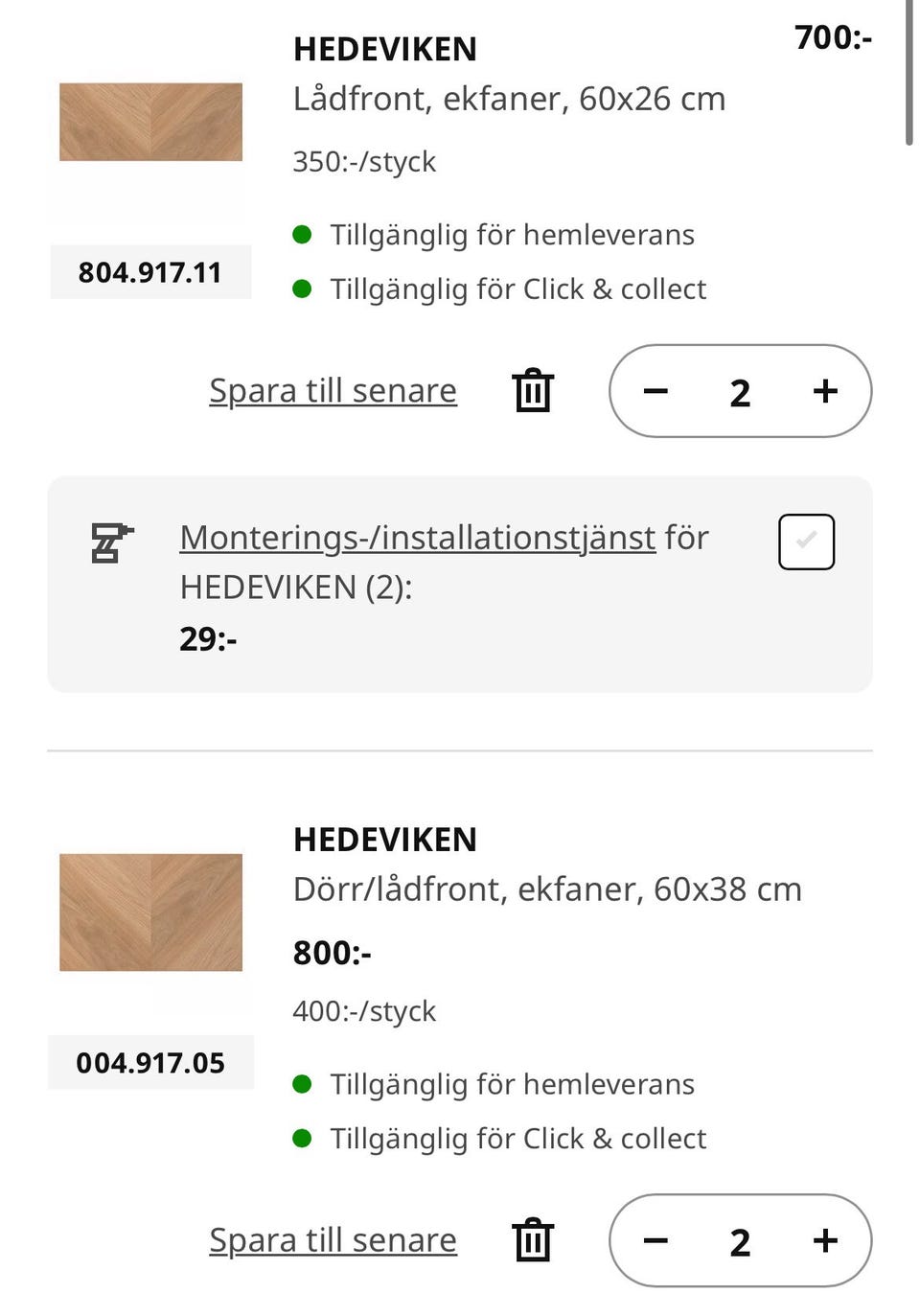
Task: Click the trash icon for the 60x26 cm lådfront
Action: (533, 390)
